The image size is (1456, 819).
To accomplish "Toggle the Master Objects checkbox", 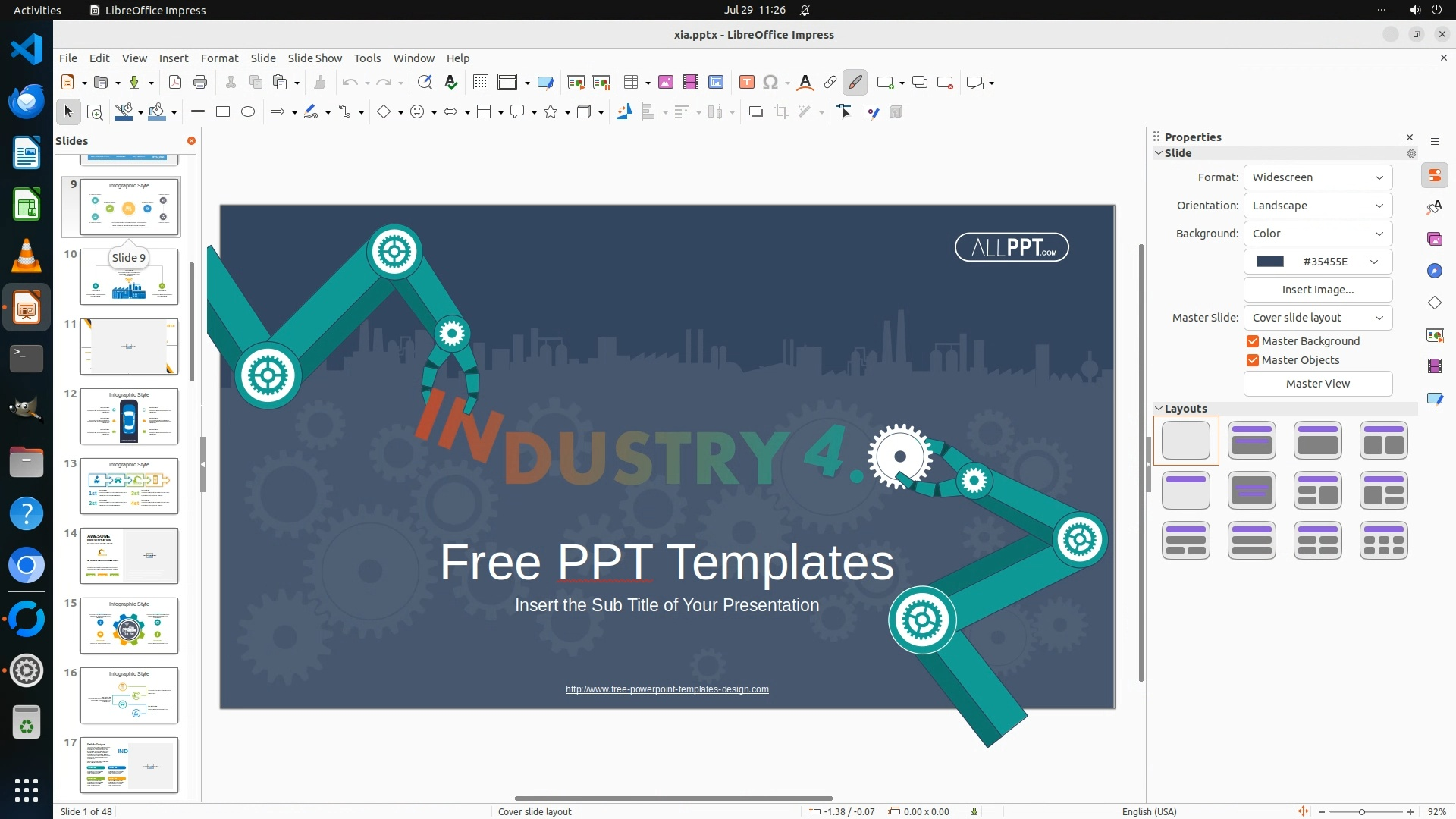I will [1253, 360].
